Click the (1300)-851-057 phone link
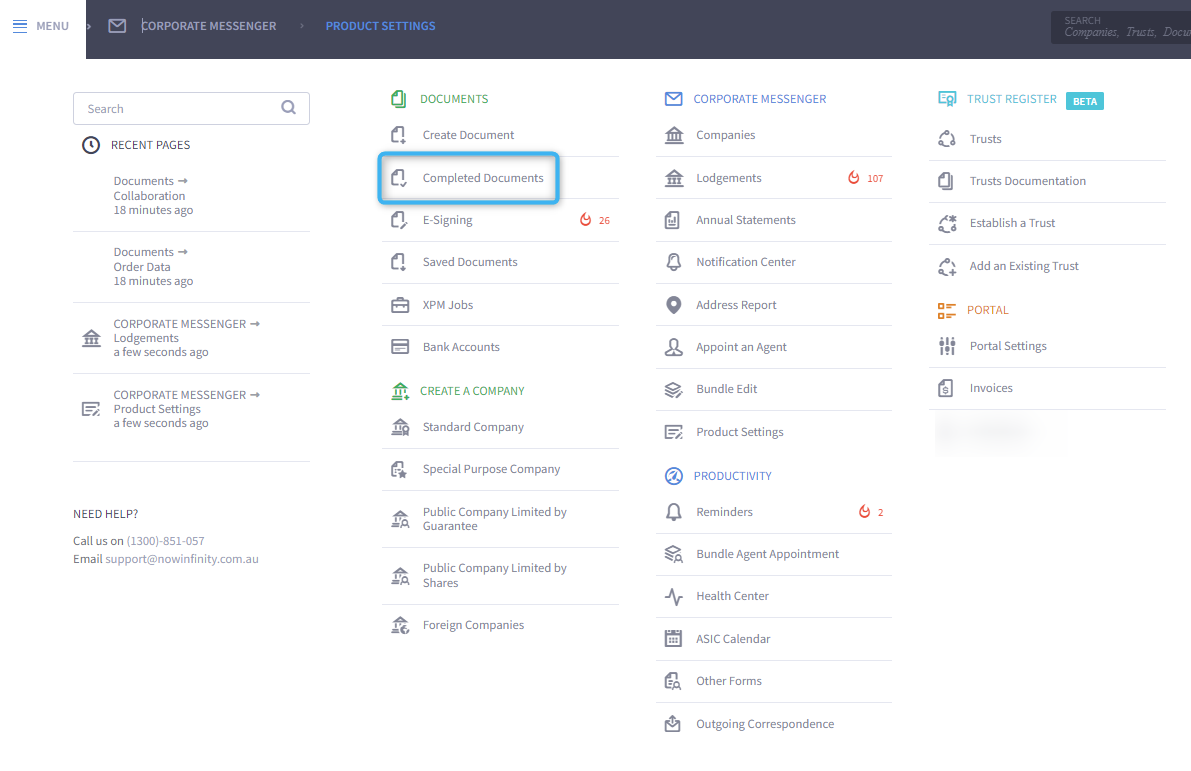This screenshot has height=771, width=1191. [166, 541]
